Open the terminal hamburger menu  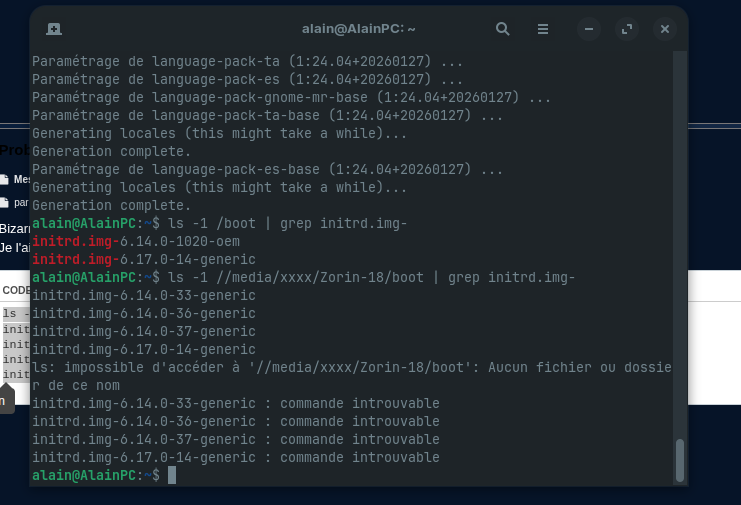pos(543,29)
